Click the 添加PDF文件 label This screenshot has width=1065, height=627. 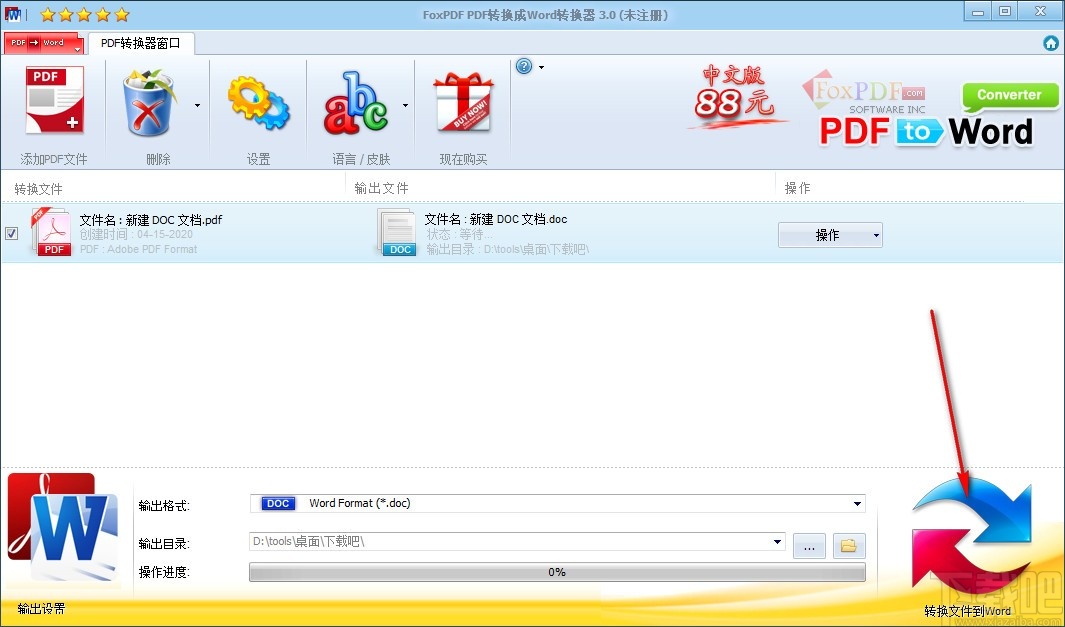click(54, 159)
